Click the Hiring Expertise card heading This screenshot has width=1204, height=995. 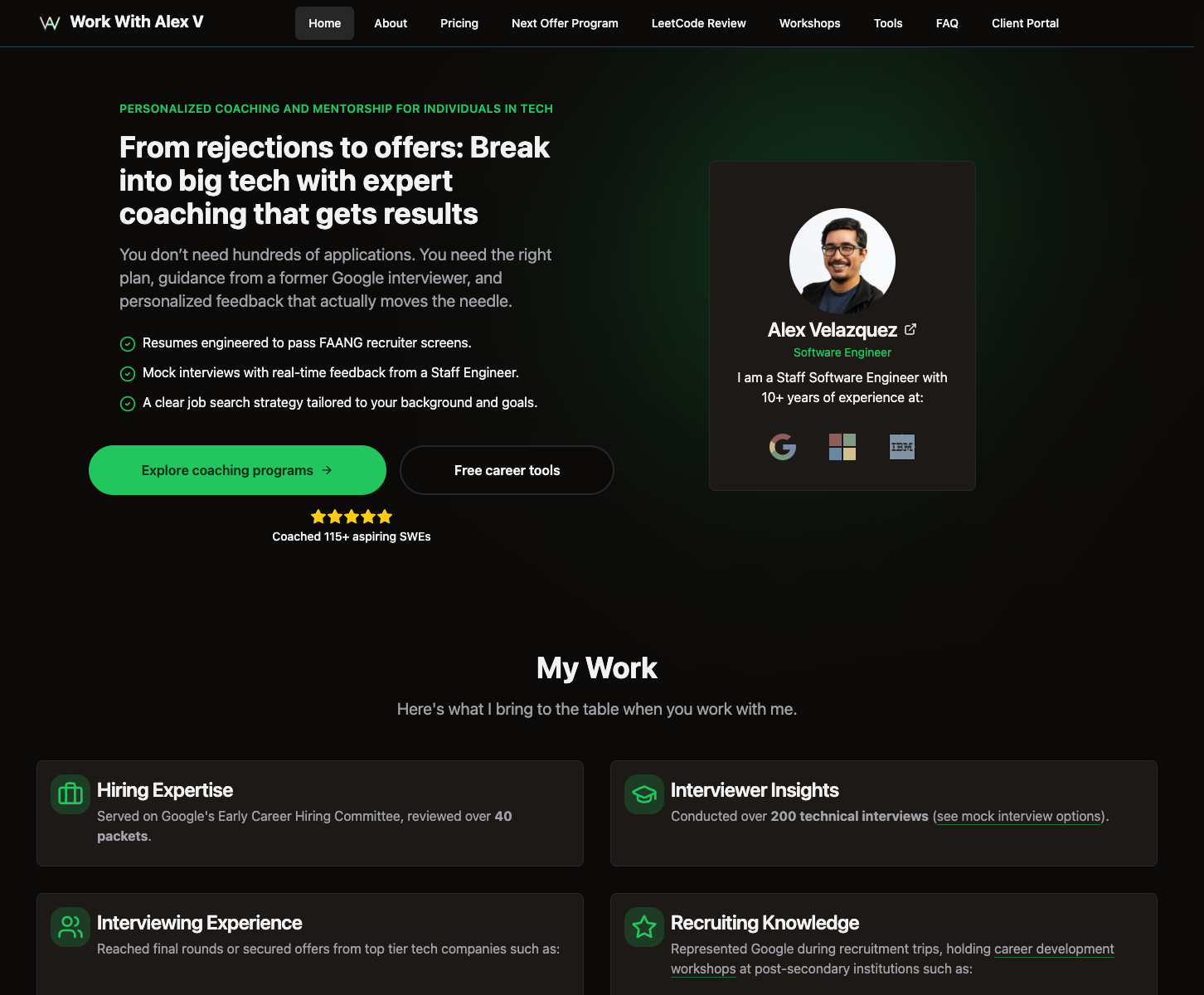tap(165, 790)
